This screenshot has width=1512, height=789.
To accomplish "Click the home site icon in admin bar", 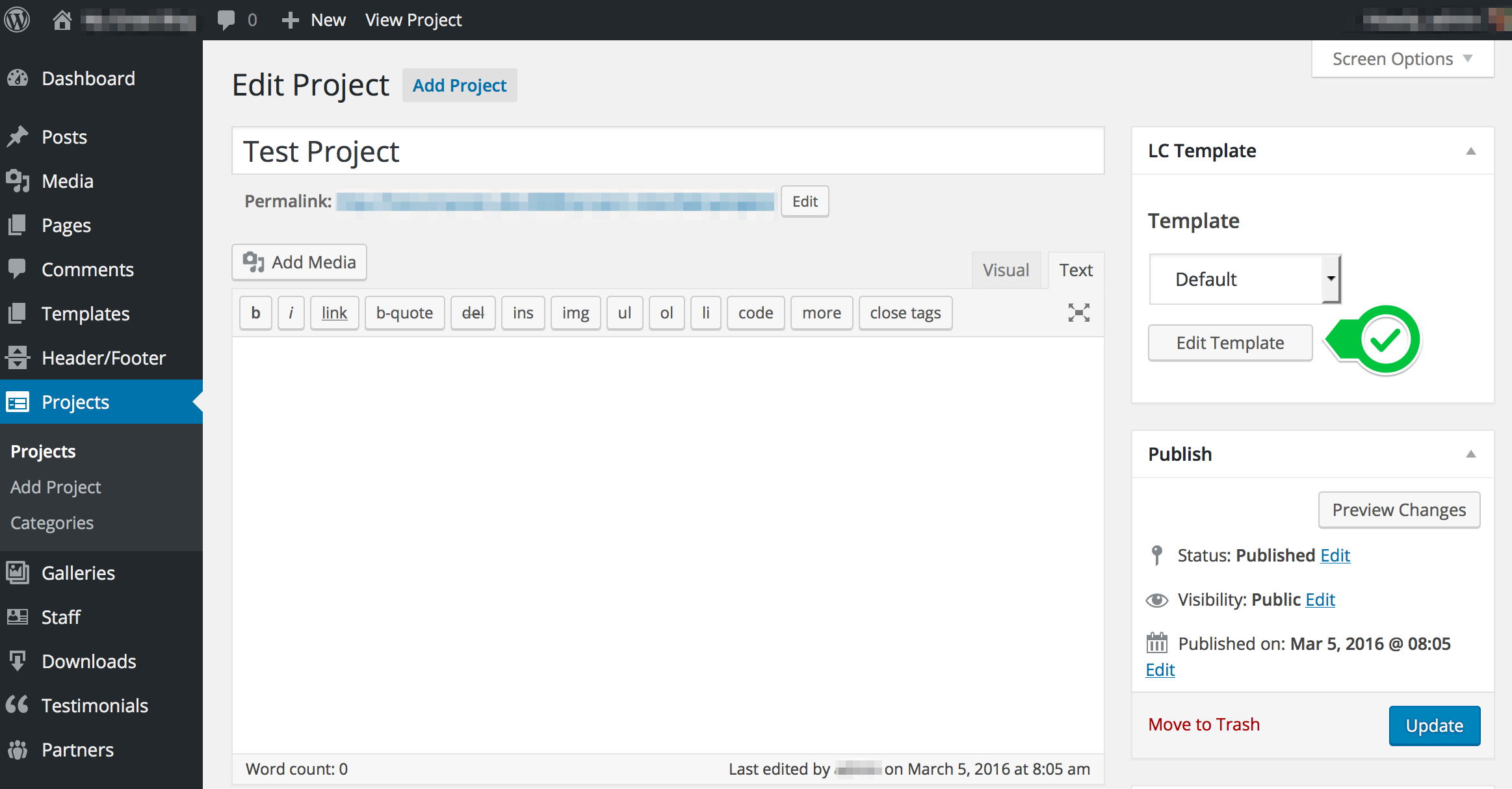I will coord(62,19).
